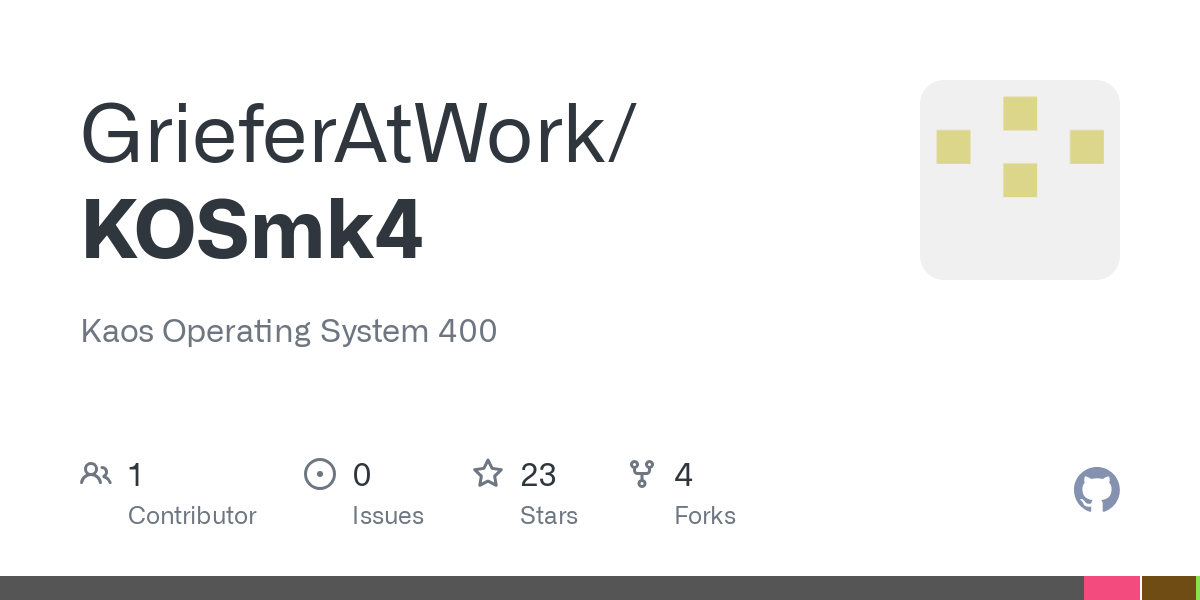Click the gray segment of the language bar

pos(542,588)
